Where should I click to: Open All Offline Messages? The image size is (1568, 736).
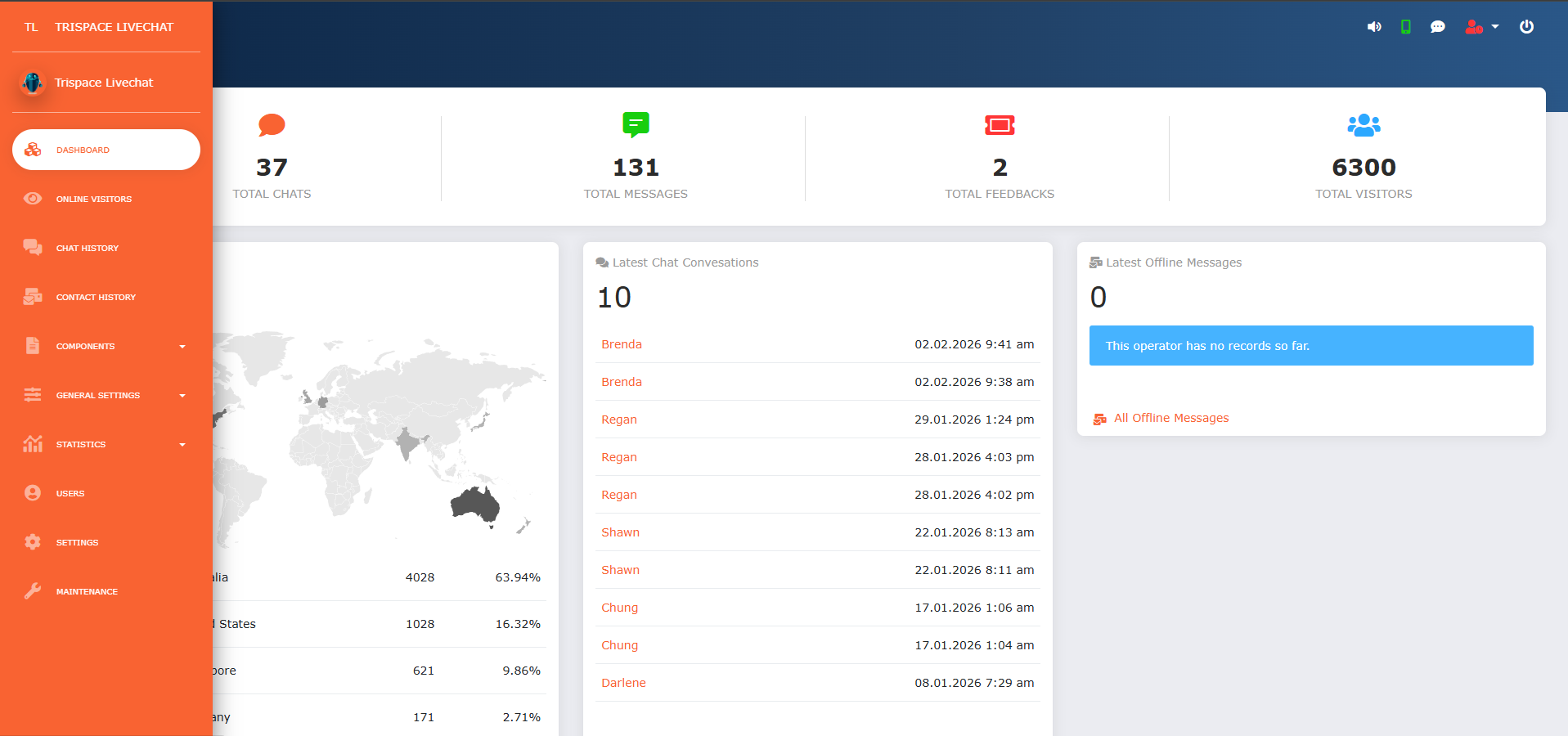1170,418
